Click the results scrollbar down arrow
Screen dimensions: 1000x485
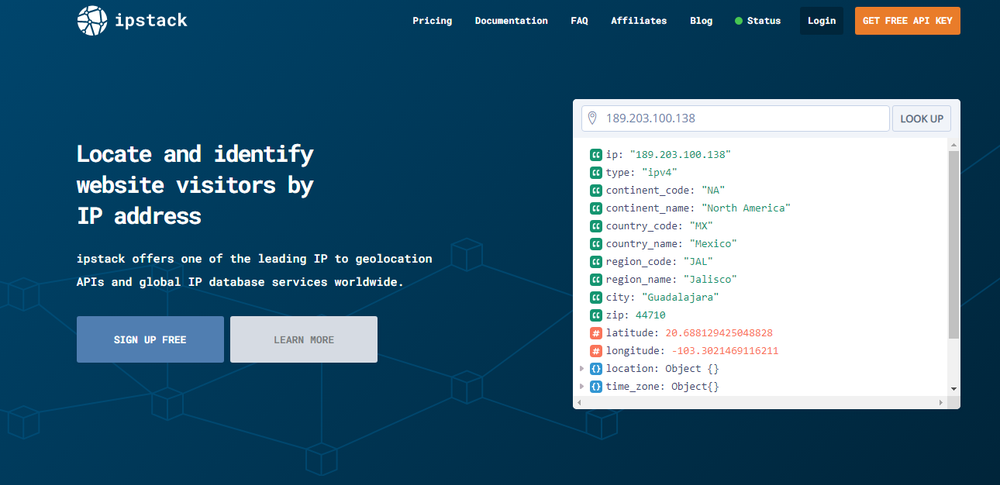coord(953,388)
